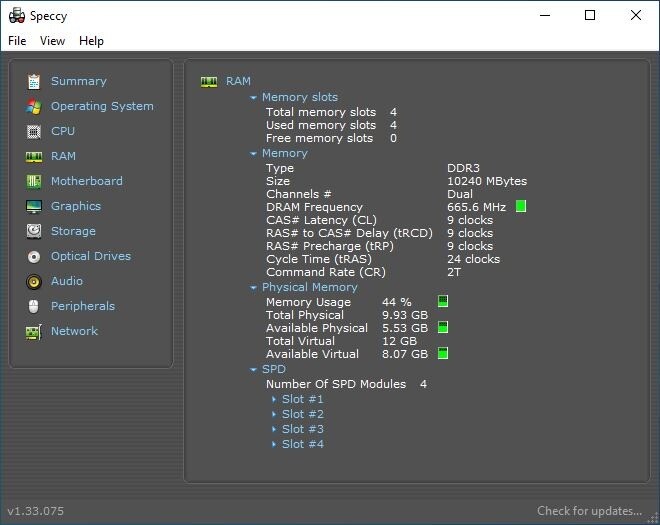Click the RAM stick icon in sidebar
The height and width of the screenshot is (525, 660).
(34, 157)
